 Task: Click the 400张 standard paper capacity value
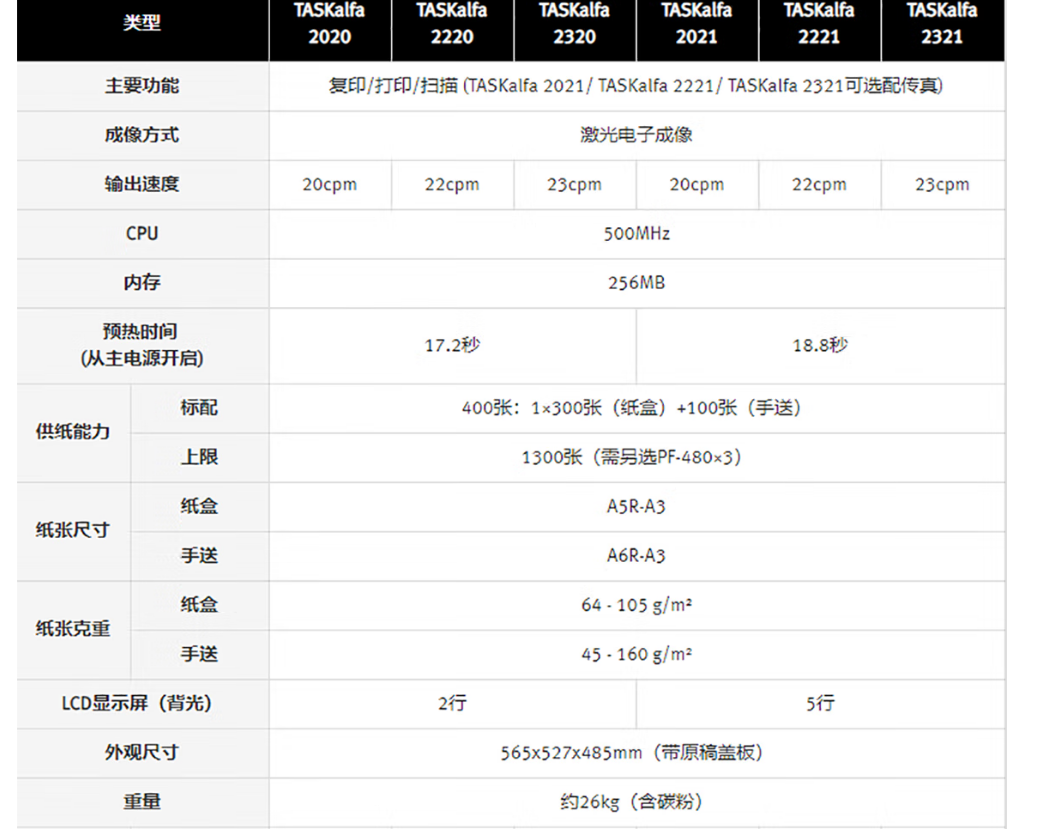click(x=631, y=408)
